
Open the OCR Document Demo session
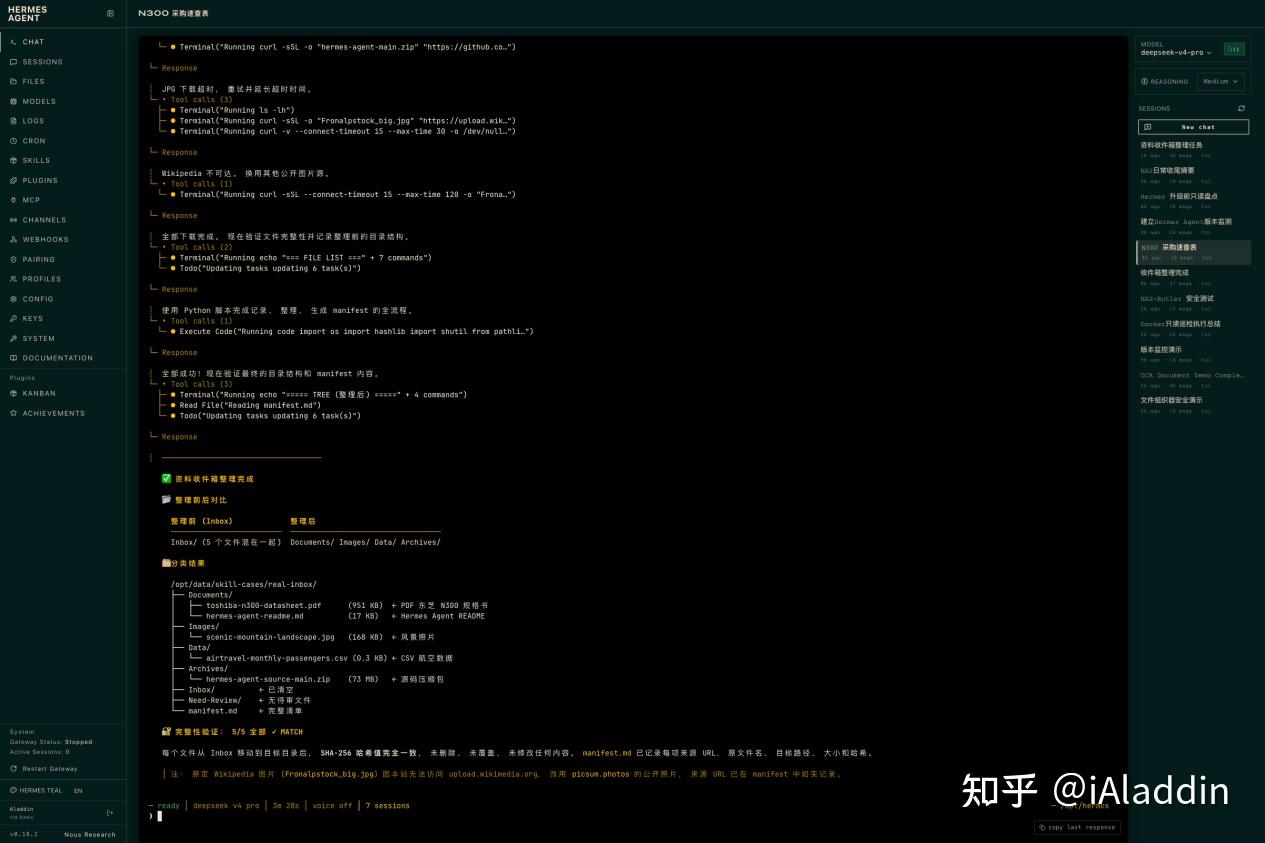pos(1193,380)
